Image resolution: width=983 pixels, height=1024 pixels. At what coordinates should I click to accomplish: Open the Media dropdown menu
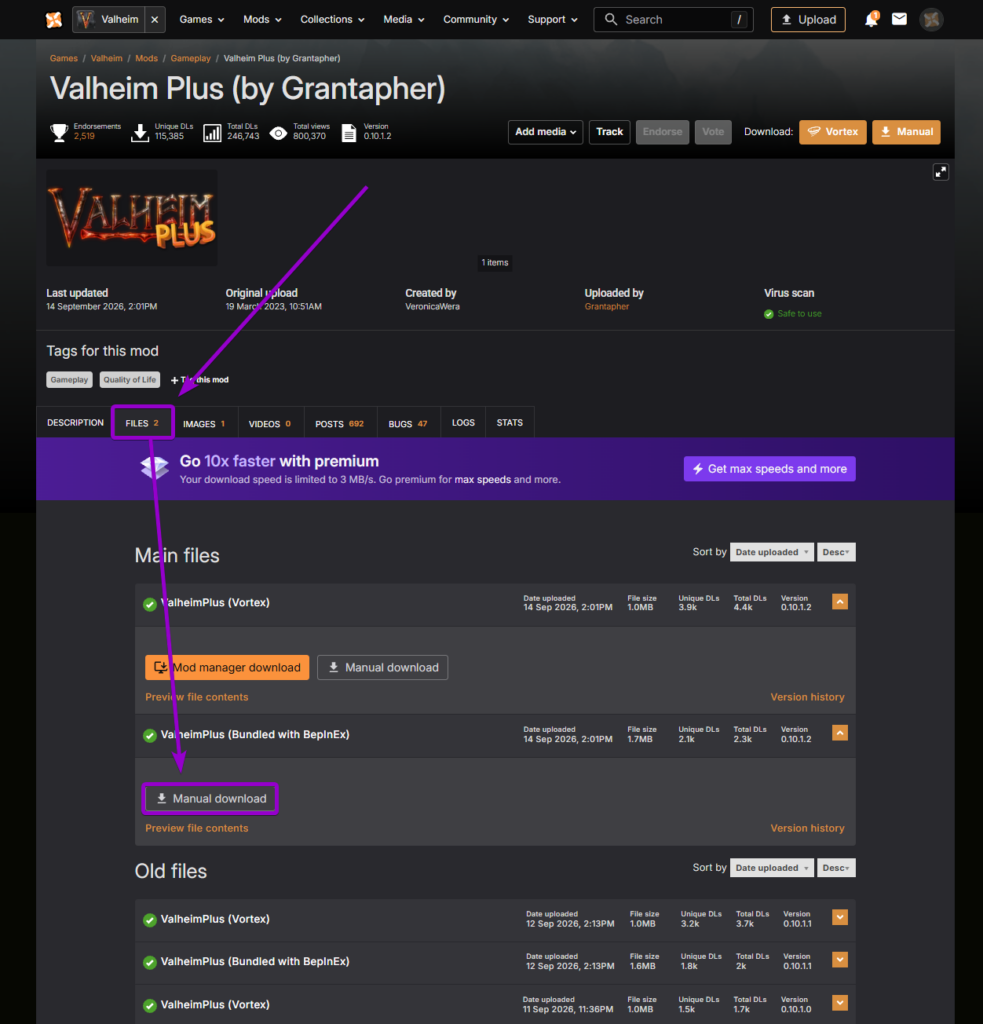click(404, 20)
